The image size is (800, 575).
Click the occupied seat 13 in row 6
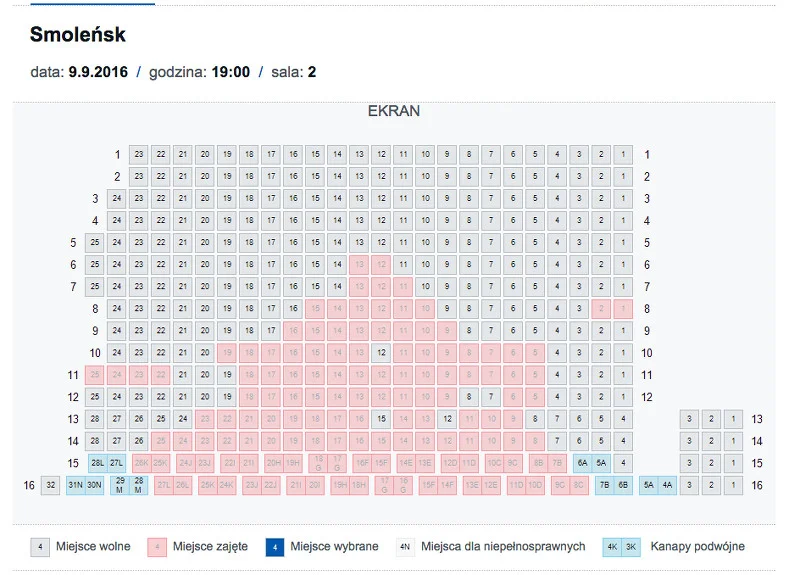pos(359,265)
